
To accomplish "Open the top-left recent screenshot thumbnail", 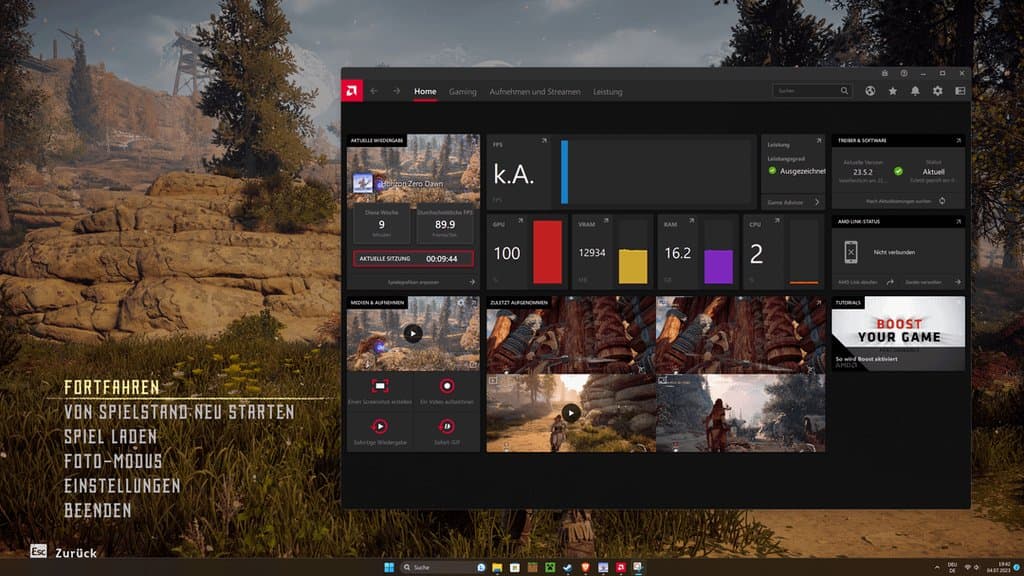I will tap(571, 335).
